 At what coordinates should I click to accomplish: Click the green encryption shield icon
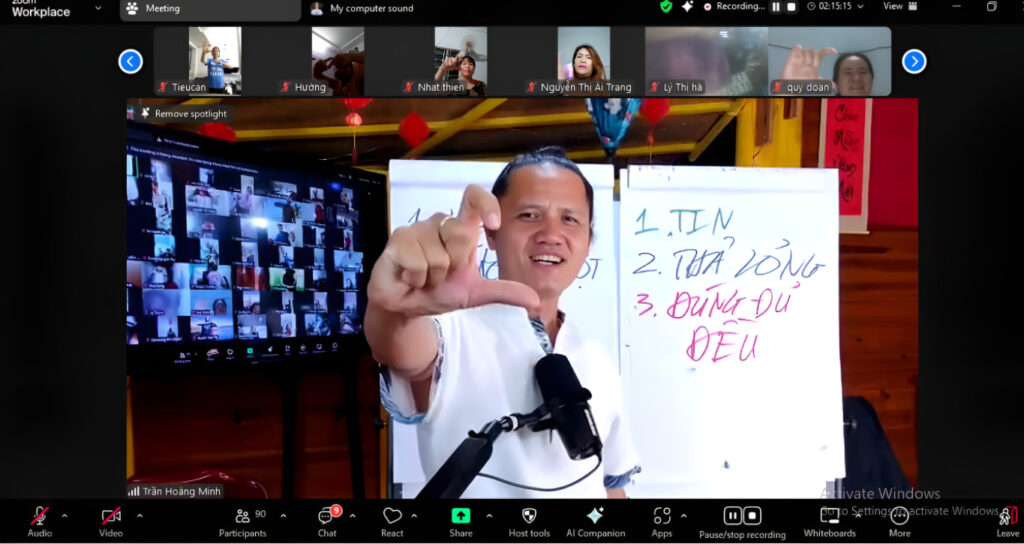pos(666,7)
